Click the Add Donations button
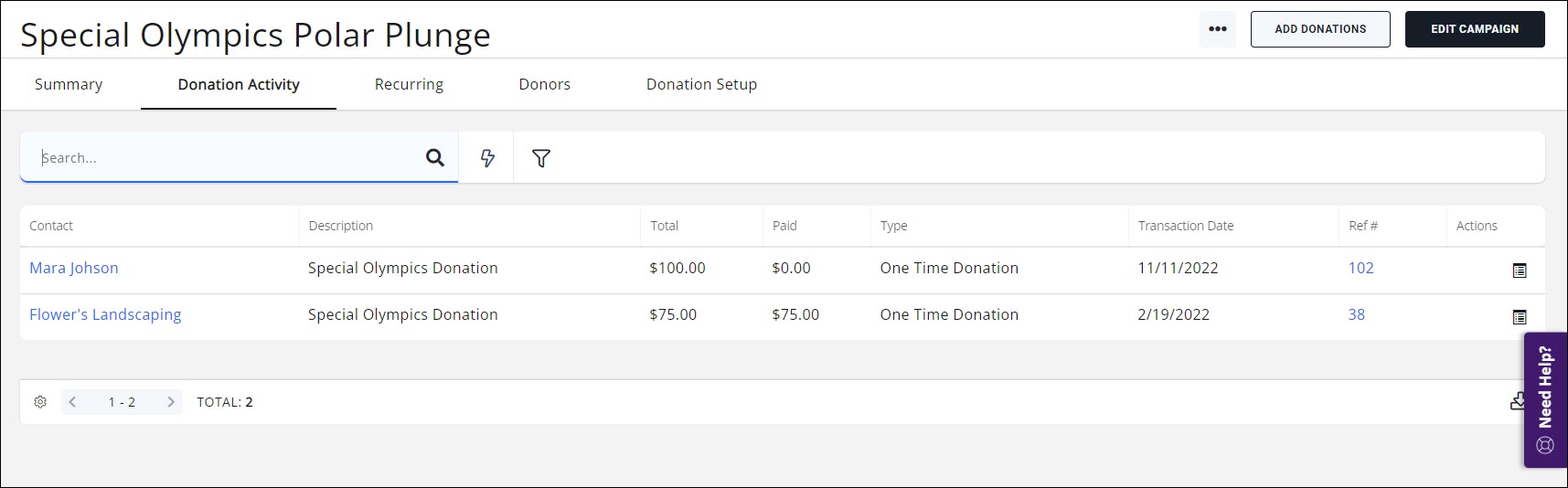Viewport: 1568px width, 488px height. point(1319,29)
